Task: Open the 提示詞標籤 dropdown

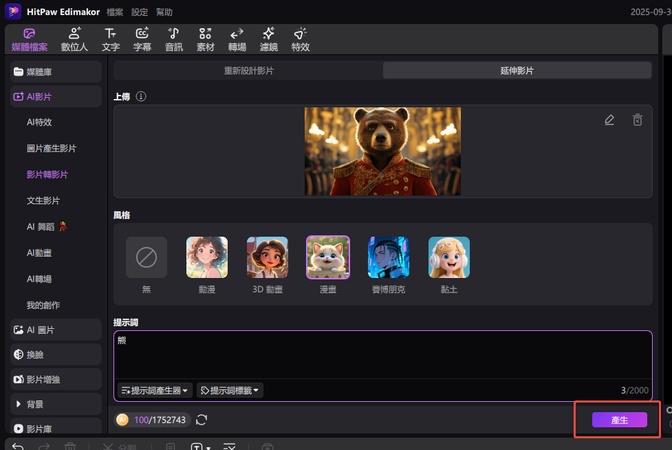Action: pos(229,390)
